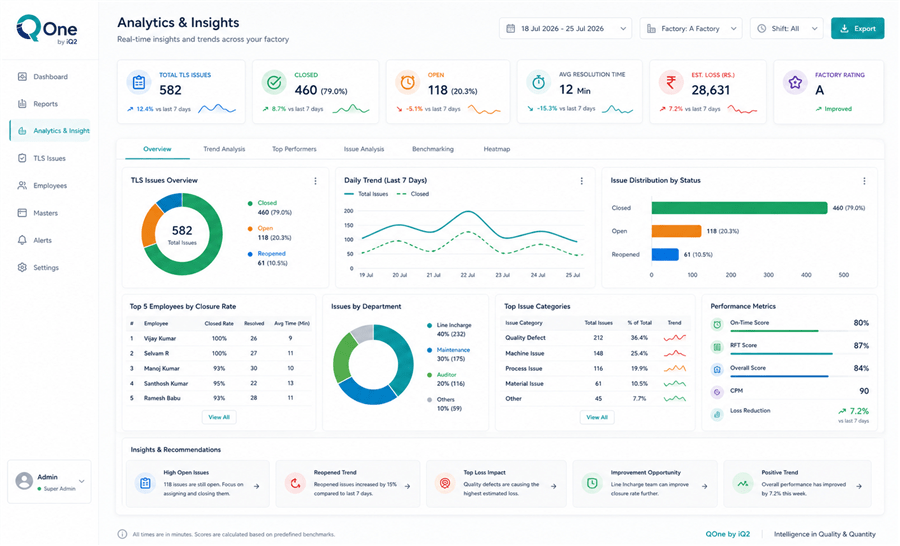This screenshot has width=900, height=546.
Task: Switch to the Issue Analysis tab
Action: 364,149
